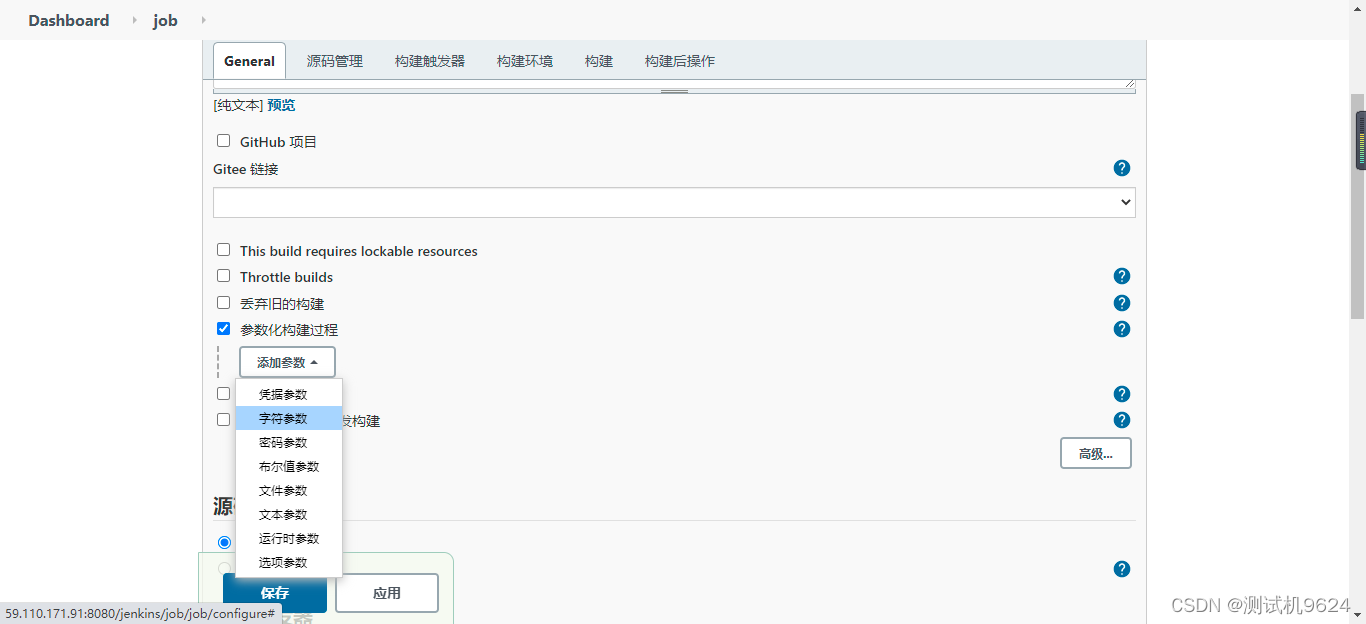
Task: Click description textarea resize handle bar
Action: [674, 90]
